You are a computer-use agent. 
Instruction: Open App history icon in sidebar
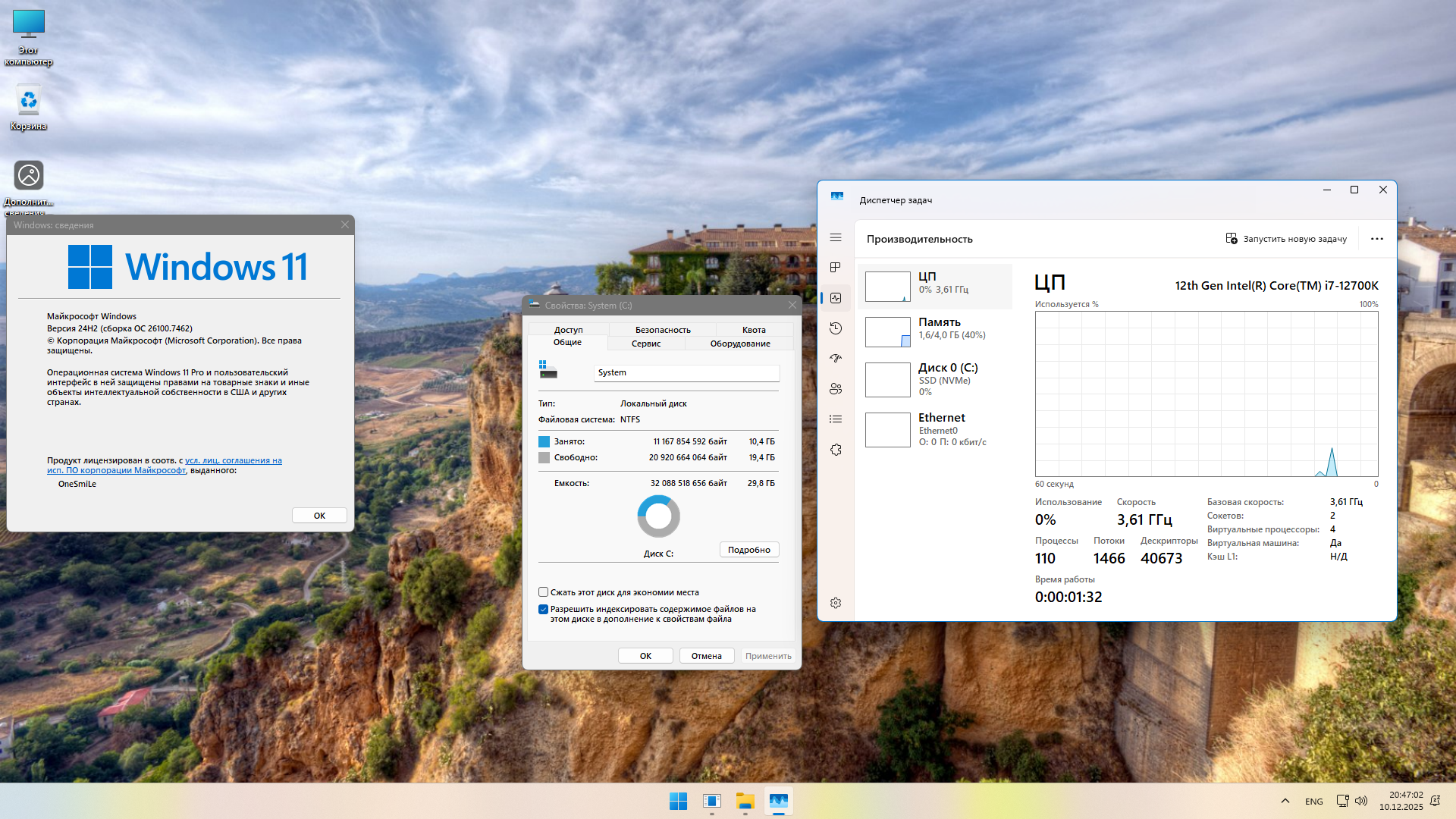[836, 328]
